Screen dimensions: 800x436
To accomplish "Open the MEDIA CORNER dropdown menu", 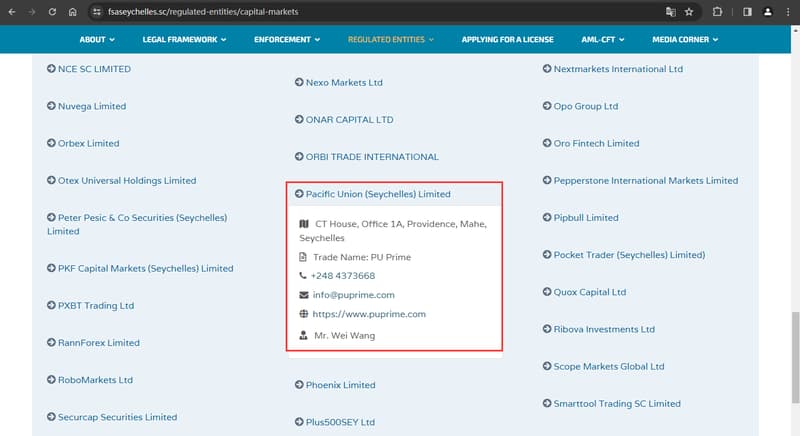I will pyautogui.click(x=685, y=39).
